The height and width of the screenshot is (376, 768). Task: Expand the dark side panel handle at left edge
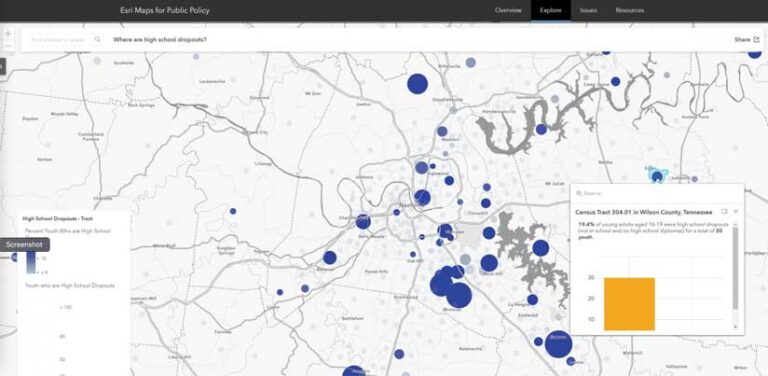[x=2, y=67]
